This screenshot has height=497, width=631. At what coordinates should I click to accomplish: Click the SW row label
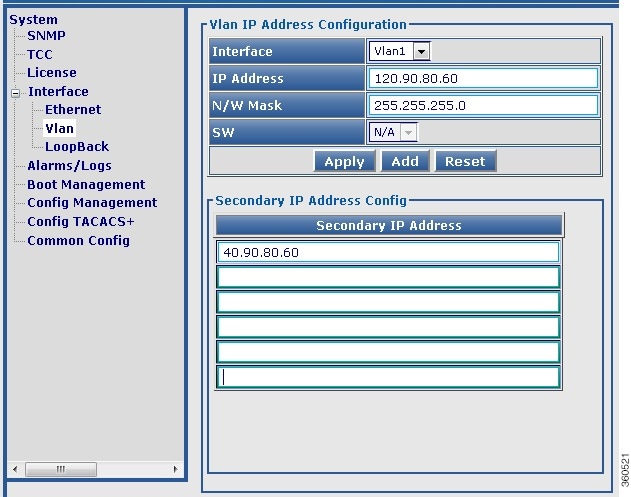pos(287,132)
